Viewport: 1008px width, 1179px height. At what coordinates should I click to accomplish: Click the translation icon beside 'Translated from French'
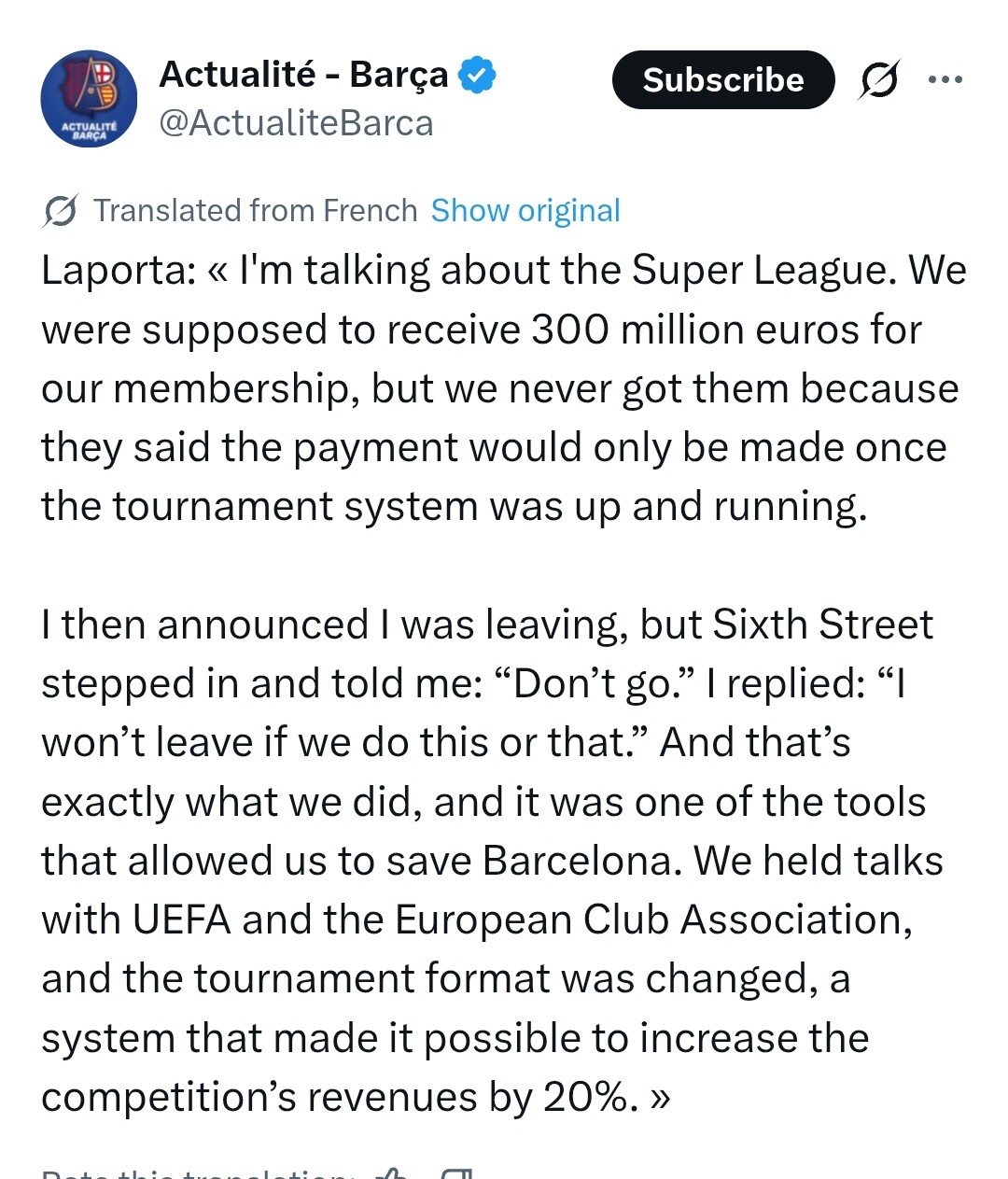[60, 212]
